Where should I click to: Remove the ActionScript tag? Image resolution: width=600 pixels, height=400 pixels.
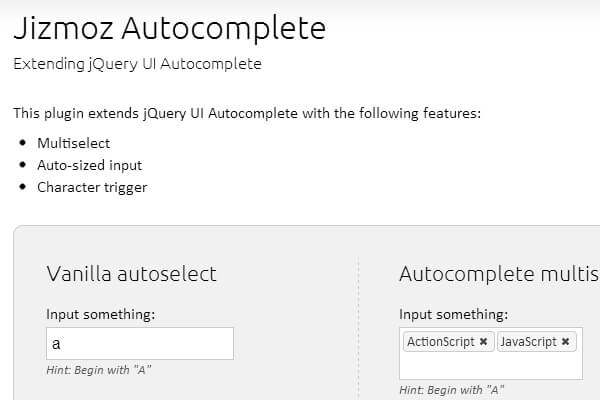[484, 342]
